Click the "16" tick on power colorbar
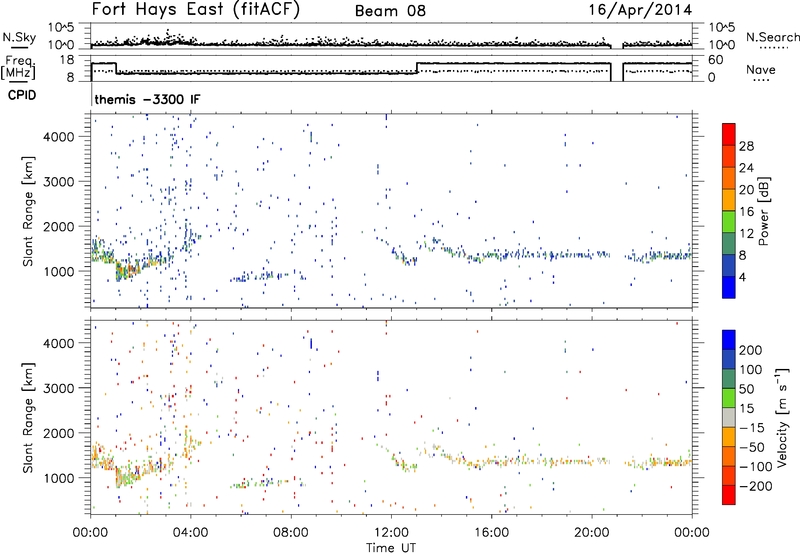800x554 pixels. [x=746, y=212]
